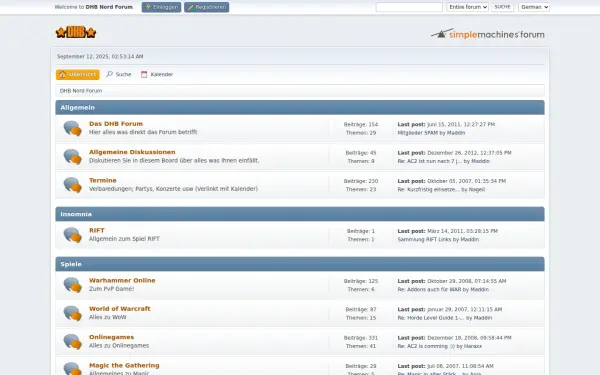Viewport: 600px width, 375px height.
Task: Open the Das DHB Forum board
Action: 116,124
